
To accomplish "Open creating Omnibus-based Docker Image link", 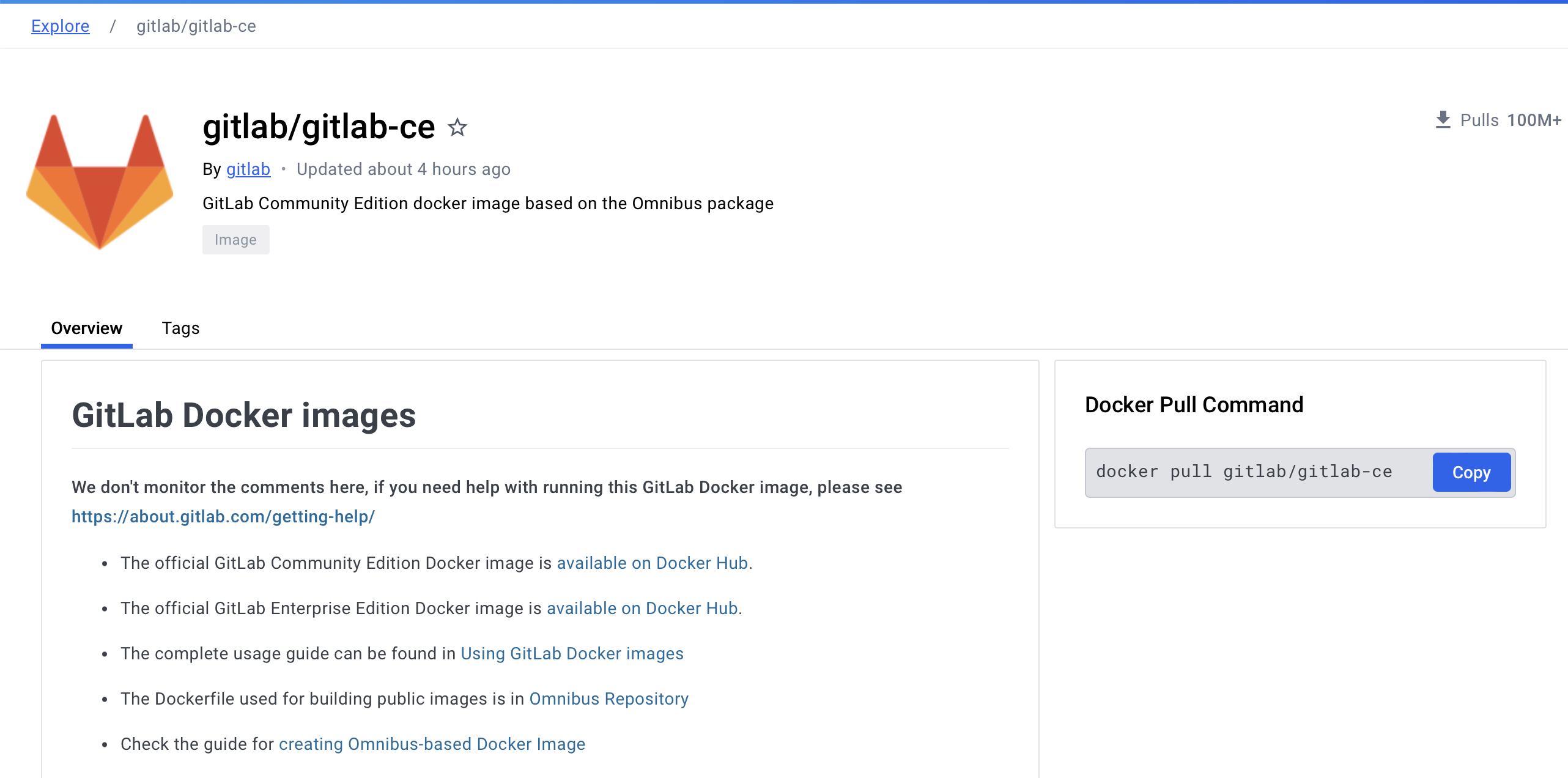I will [432, 744].
